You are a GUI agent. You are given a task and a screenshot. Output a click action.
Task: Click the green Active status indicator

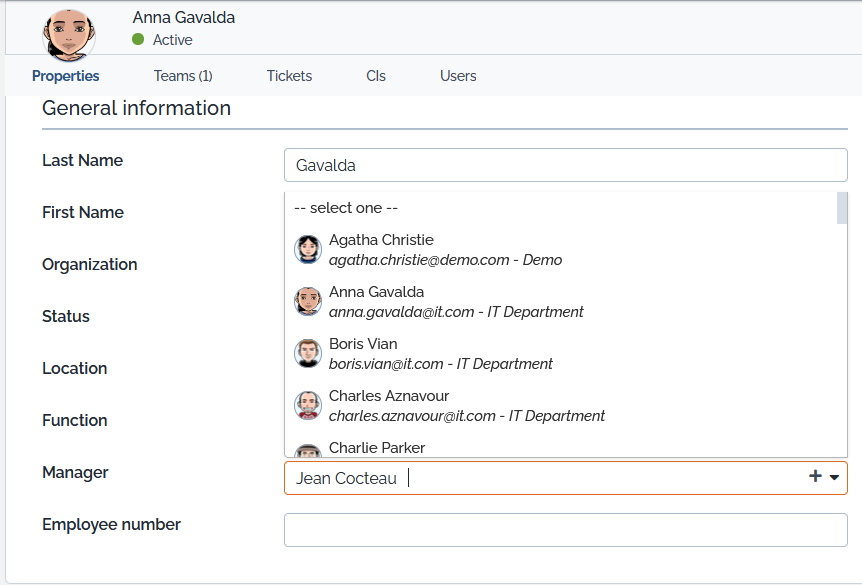[138, 40]
